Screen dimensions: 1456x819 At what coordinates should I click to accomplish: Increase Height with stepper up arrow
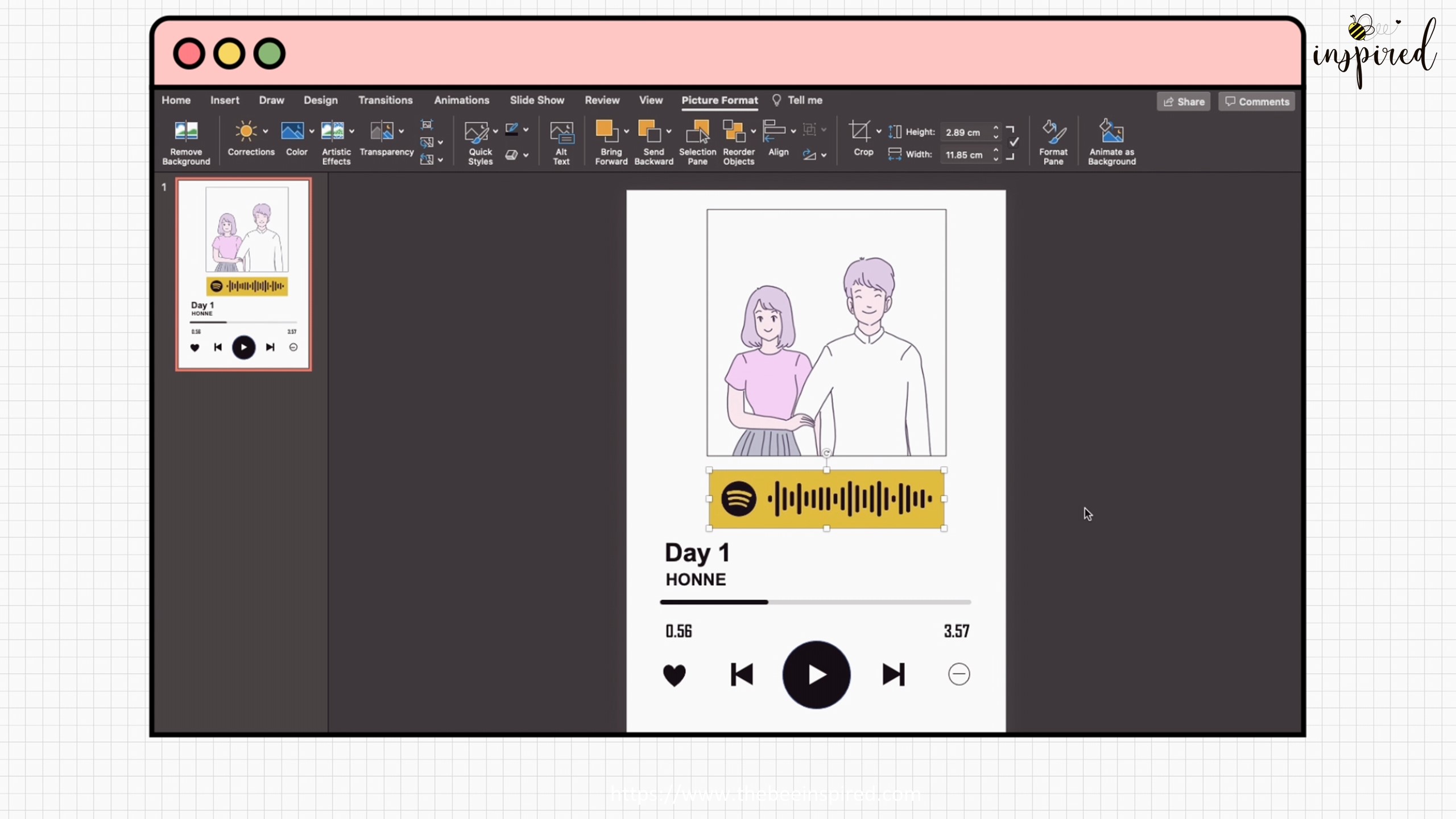(x=996, y=127)
